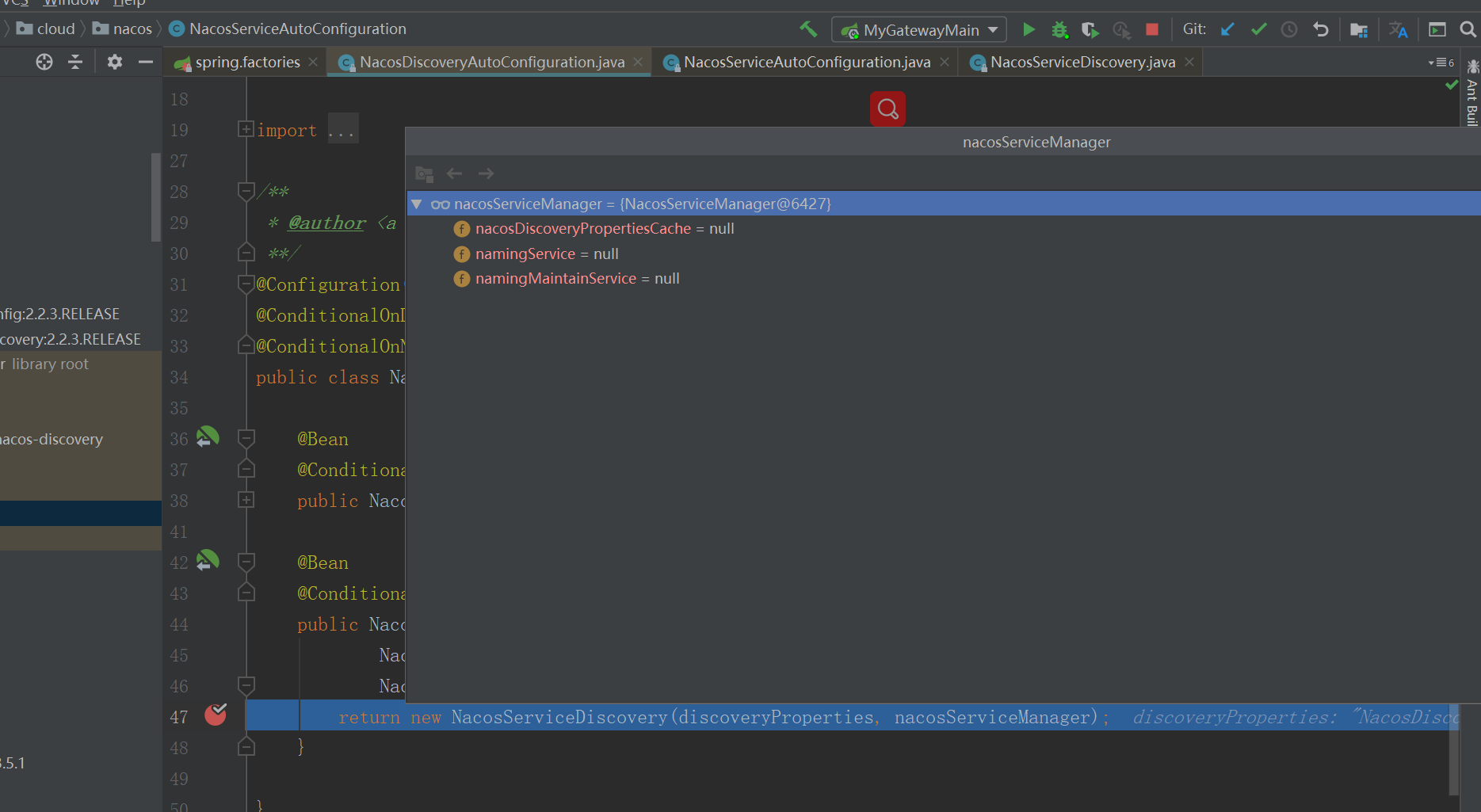Run the MyGatewayMain application with the green play icon

coord(1028,29)
